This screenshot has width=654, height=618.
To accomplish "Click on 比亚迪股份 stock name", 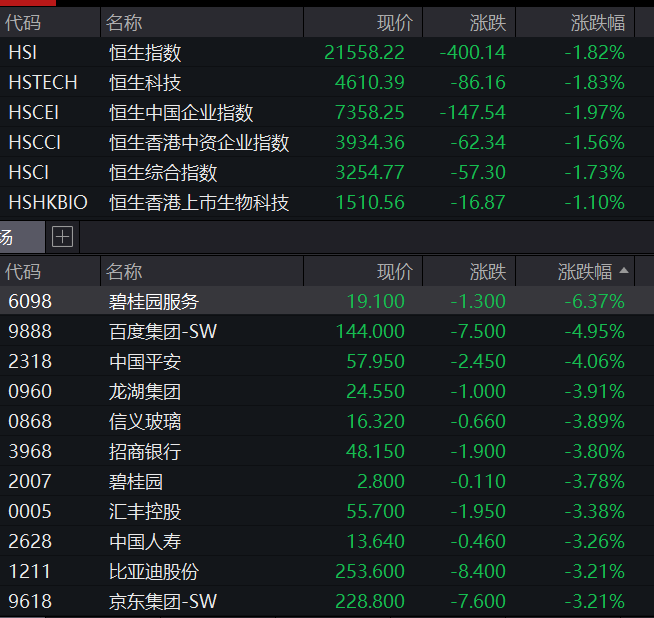I will tap(154, 571).
